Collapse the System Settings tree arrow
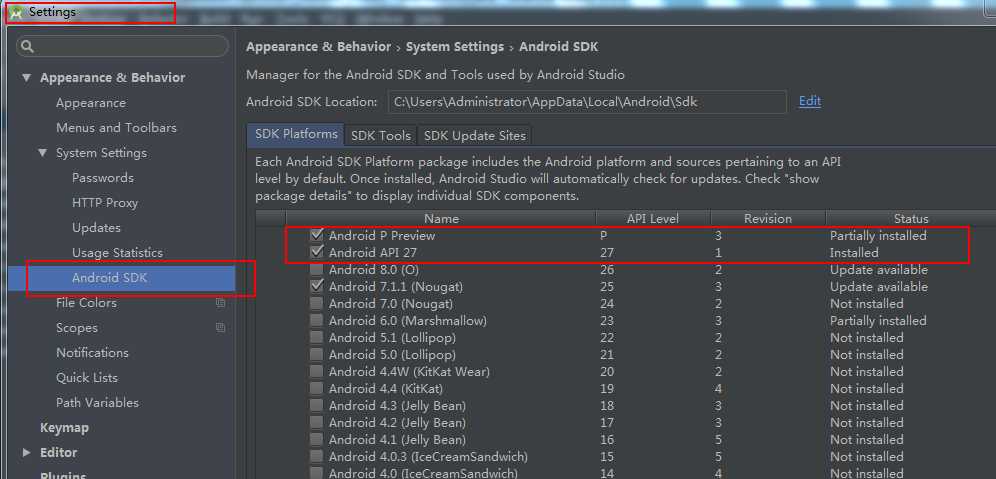Image resolution: width=996 pixels, height=479 pixels. click(43, 152)
